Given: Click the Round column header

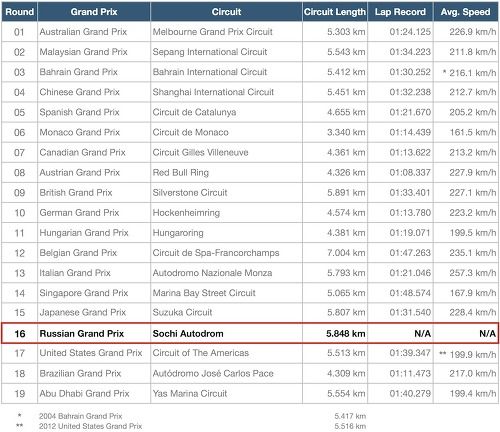Looking at the screenshot, I should (x=19, y=12).
